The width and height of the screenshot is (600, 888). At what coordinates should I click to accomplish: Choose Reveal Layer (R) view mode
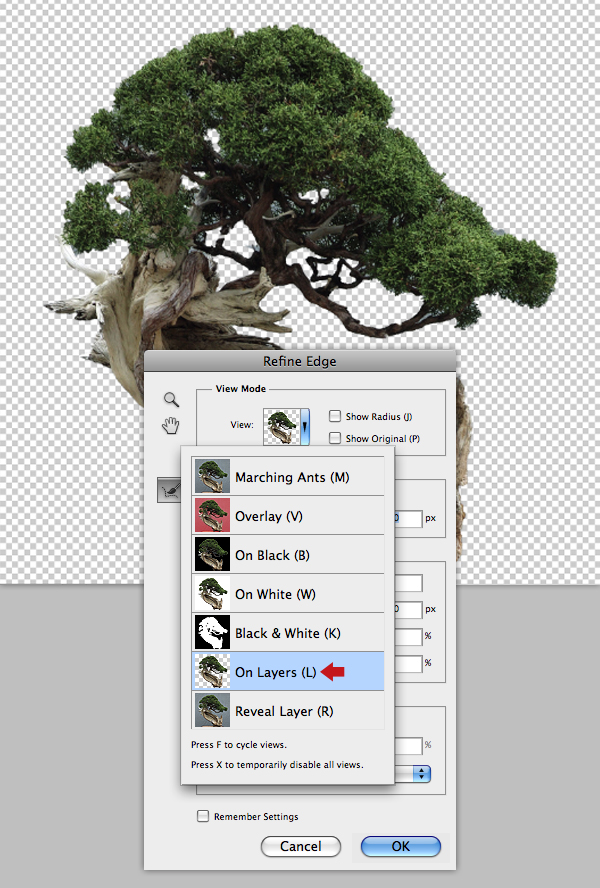(x=288, y=710)
